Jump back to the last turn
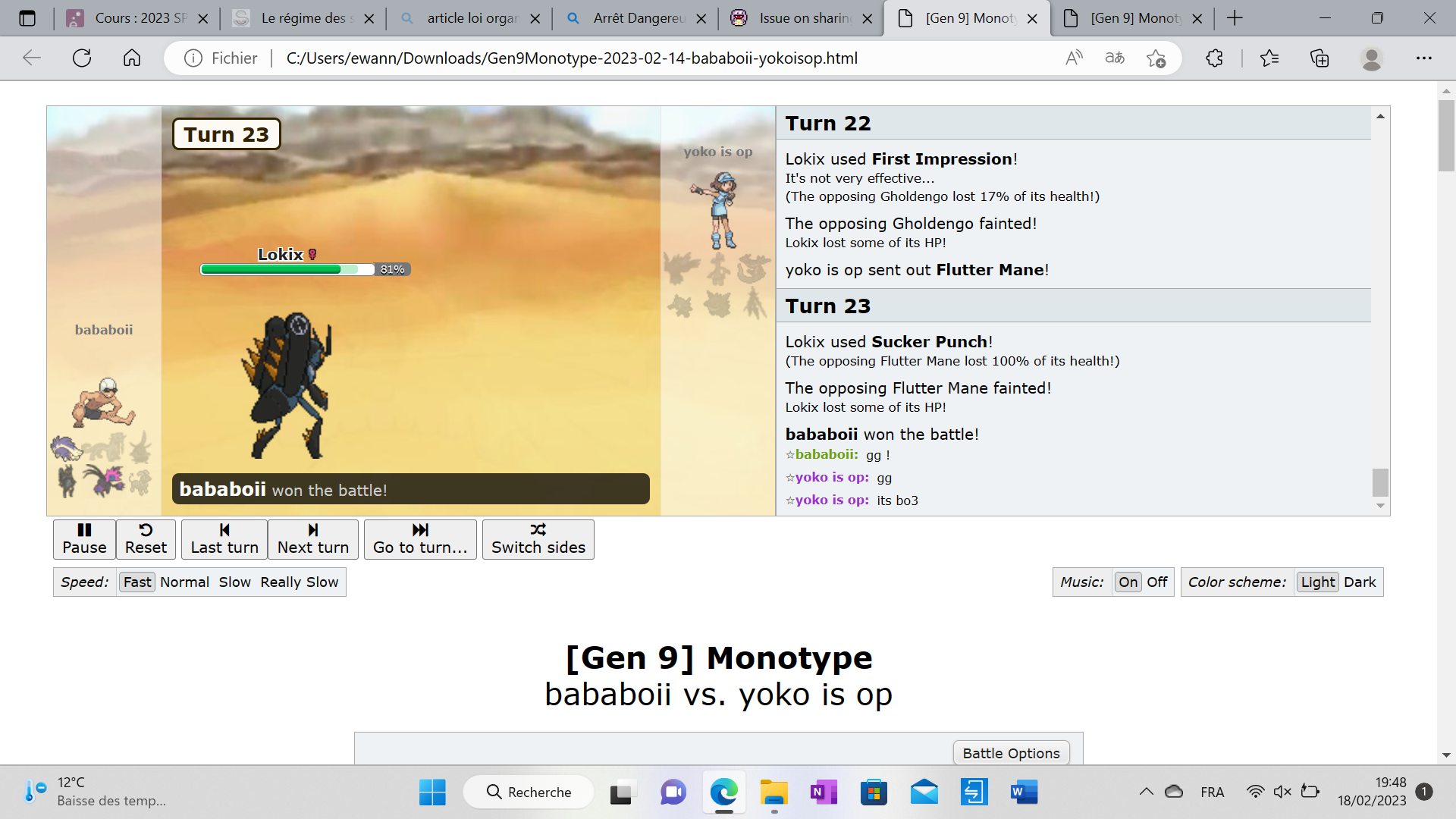This screenshot has height=819, width=1456. [224, 539]
